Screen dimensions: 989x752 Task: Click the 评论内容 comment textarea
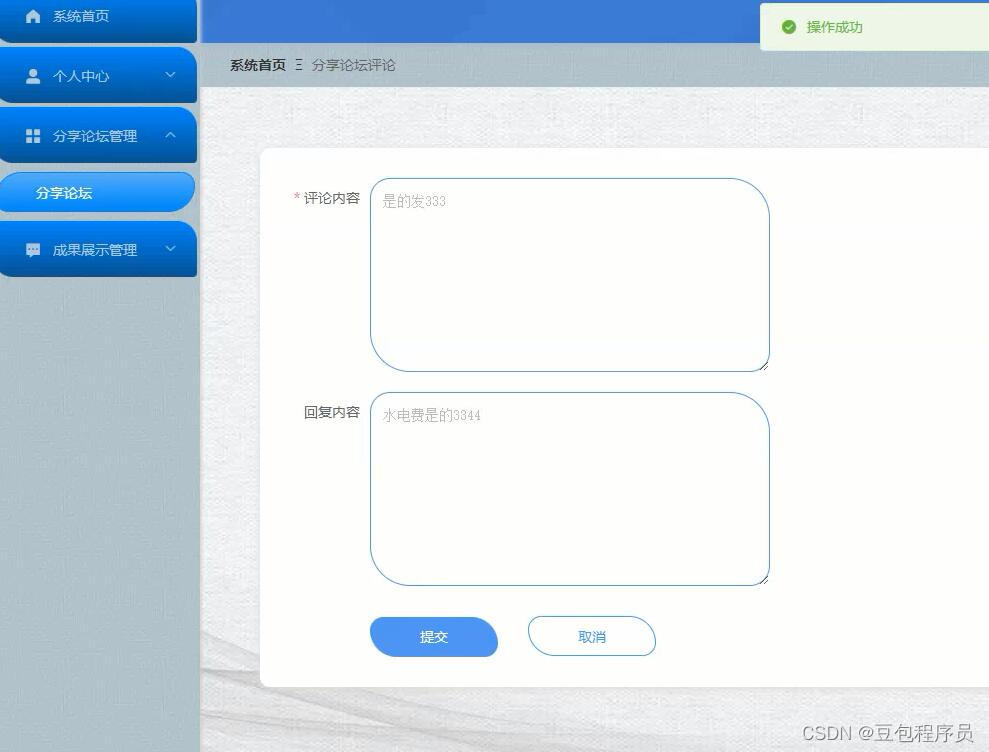(x=570, y=275)
